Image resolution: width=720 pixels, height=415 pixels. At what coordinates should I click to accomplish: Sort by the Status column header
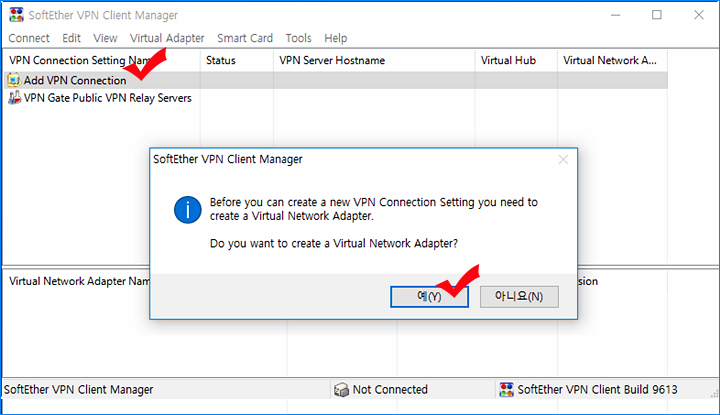[237, 60]
